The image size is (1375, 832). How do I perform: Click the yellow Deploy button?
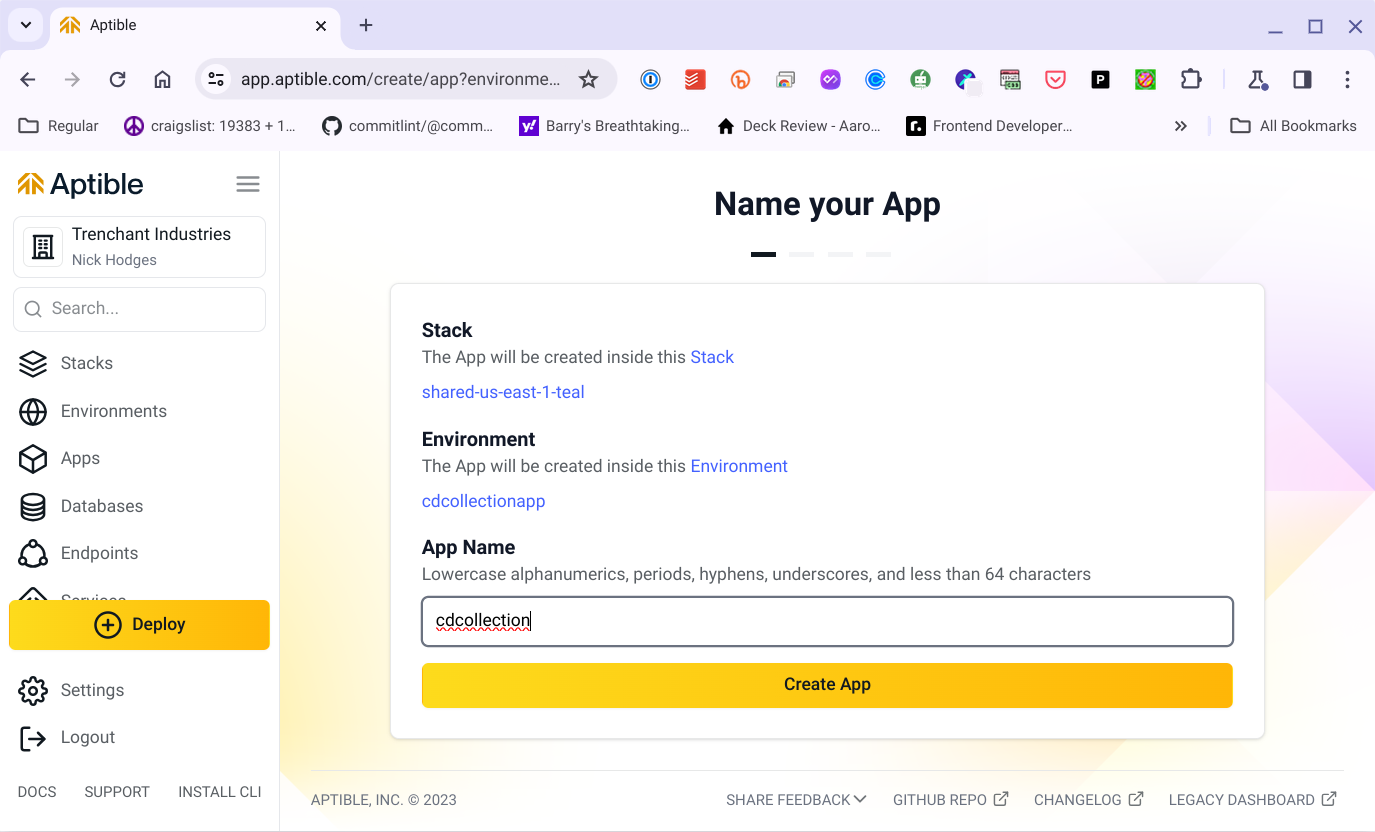[x=139, y=625]
